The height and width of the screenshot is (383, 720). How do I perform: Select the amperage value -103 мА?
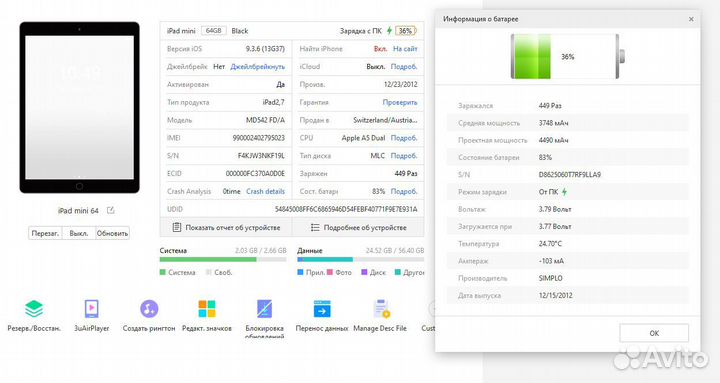point(551,261)
